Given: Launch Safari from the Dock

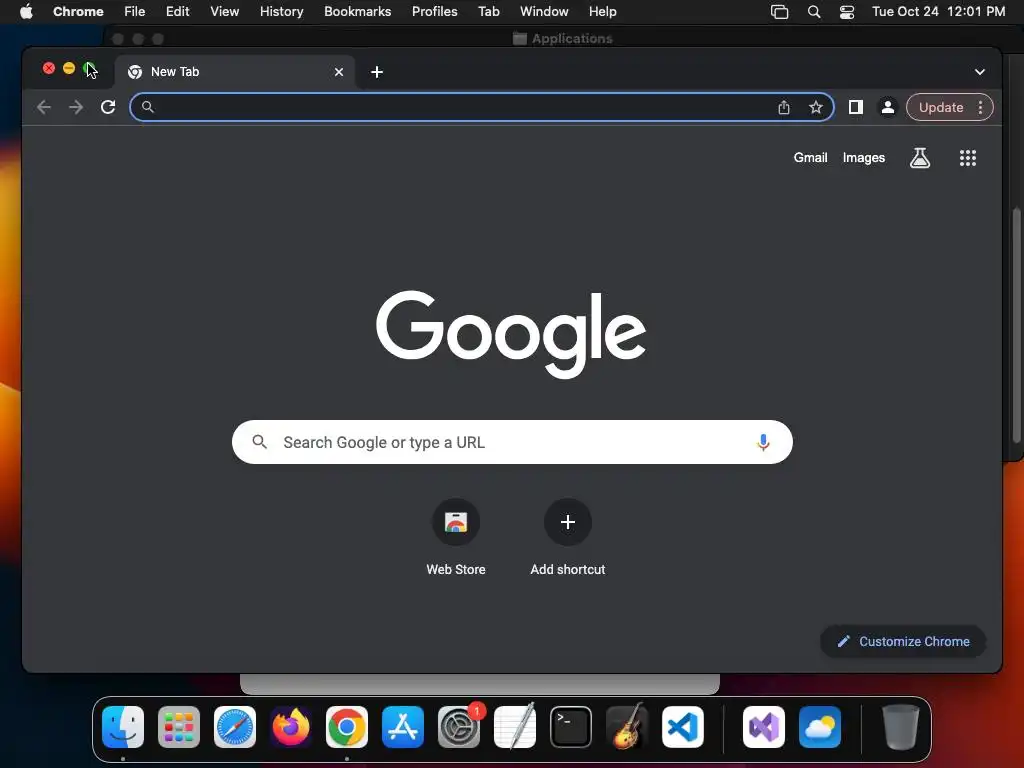Looking at the screenshot, I should 234,727.
